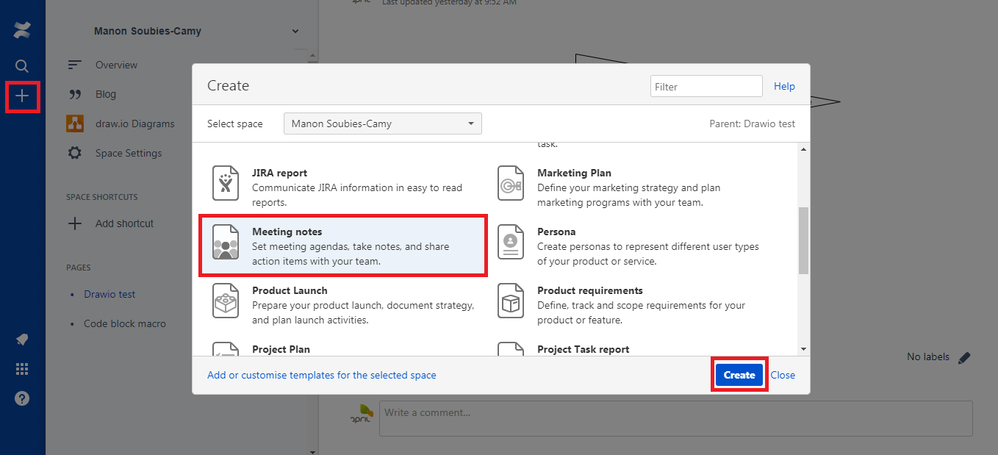Open the notifications rocket icon
The width and height of the screenshot is (998, 455).
point(22,340)
